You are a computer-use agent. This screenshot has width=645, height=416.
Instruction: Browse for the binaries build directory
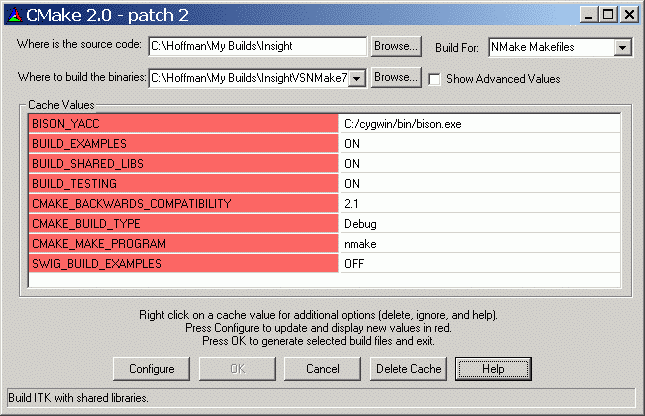396,77
